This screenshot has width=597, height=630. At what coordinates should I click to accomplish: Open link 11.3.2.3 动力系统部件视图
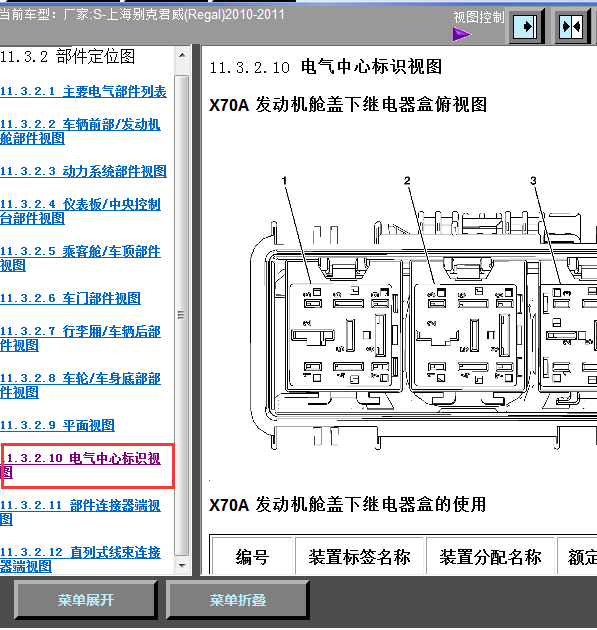click(83, 171)
